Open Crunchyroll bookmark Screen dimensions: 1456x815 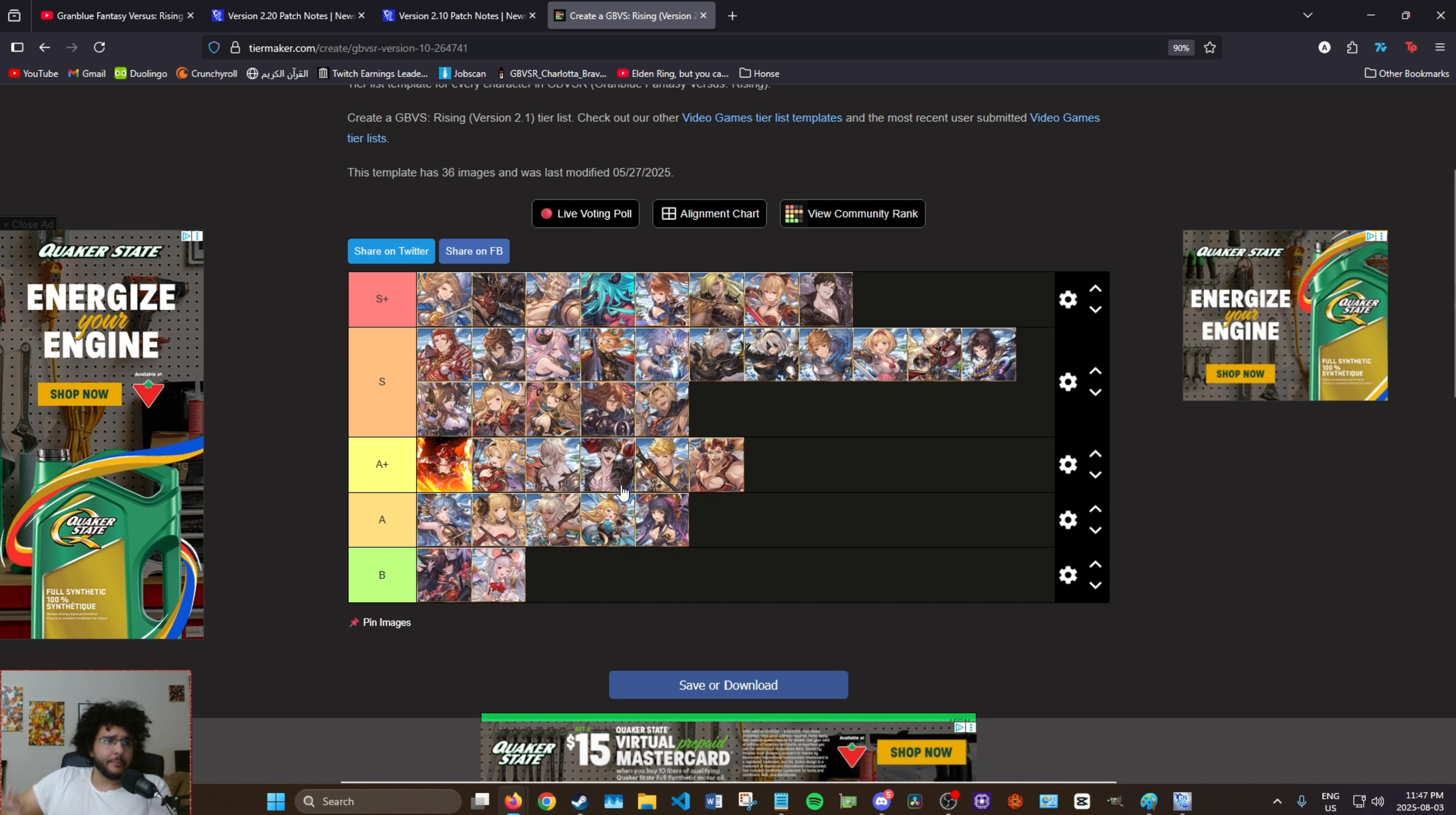coord(207,73)
